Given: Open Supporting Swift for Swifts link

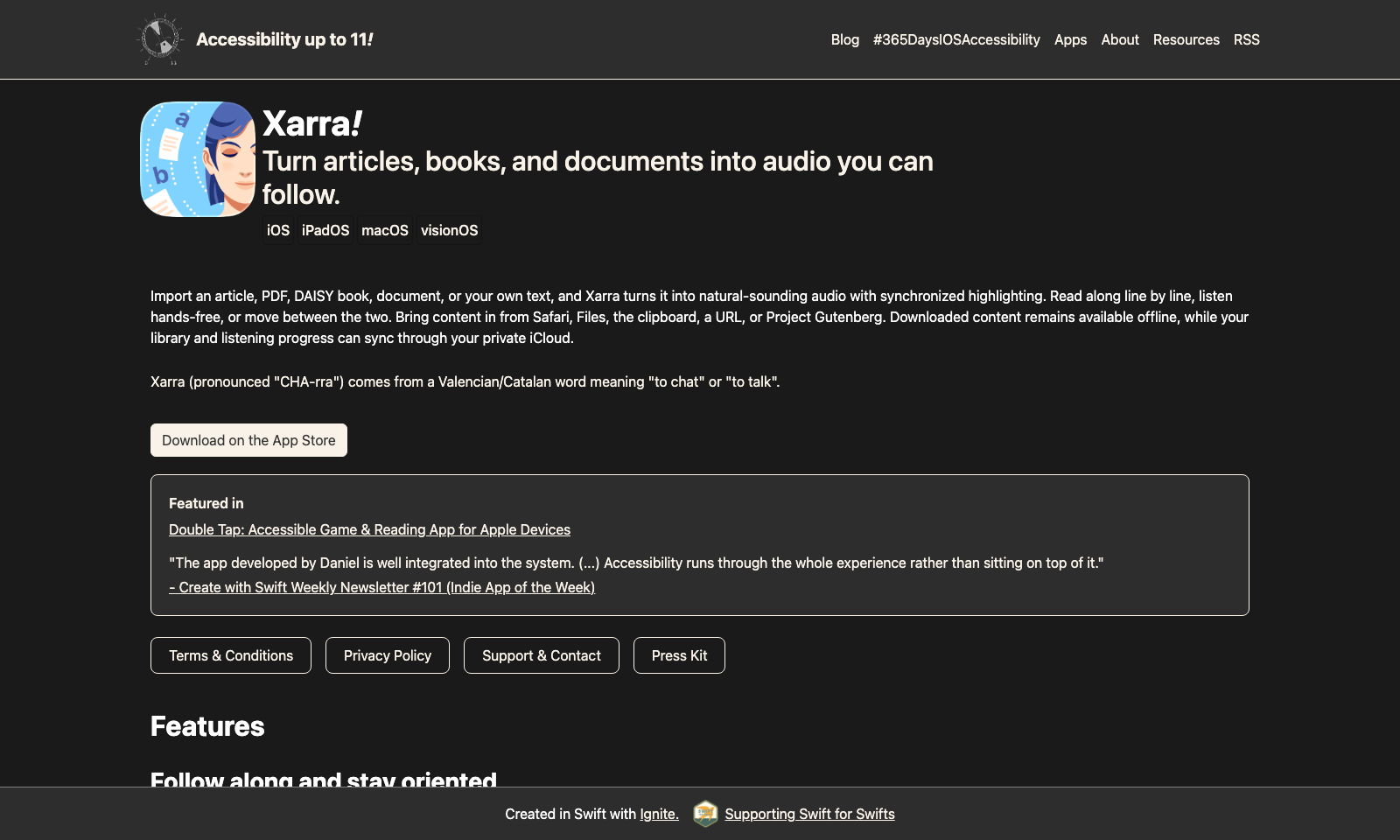Looking at the screenshot, I should pos(809,814).
